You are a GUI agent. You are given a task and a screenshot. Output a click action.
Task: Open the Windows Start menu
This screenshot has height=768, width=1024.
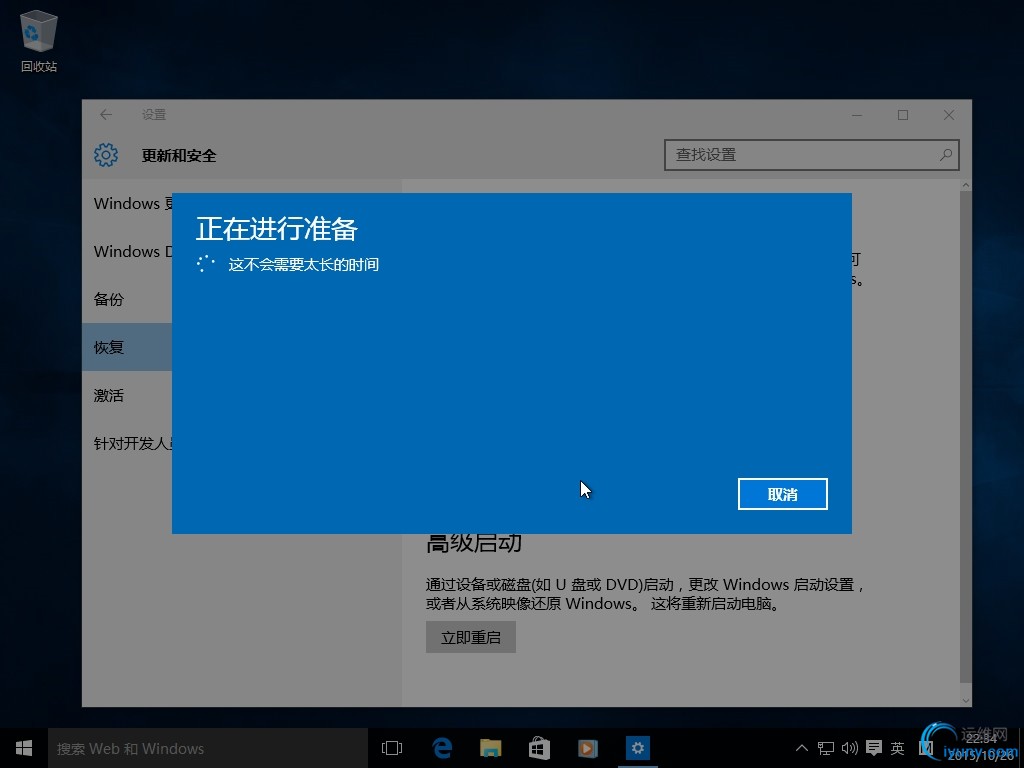(x=24, y=748)
